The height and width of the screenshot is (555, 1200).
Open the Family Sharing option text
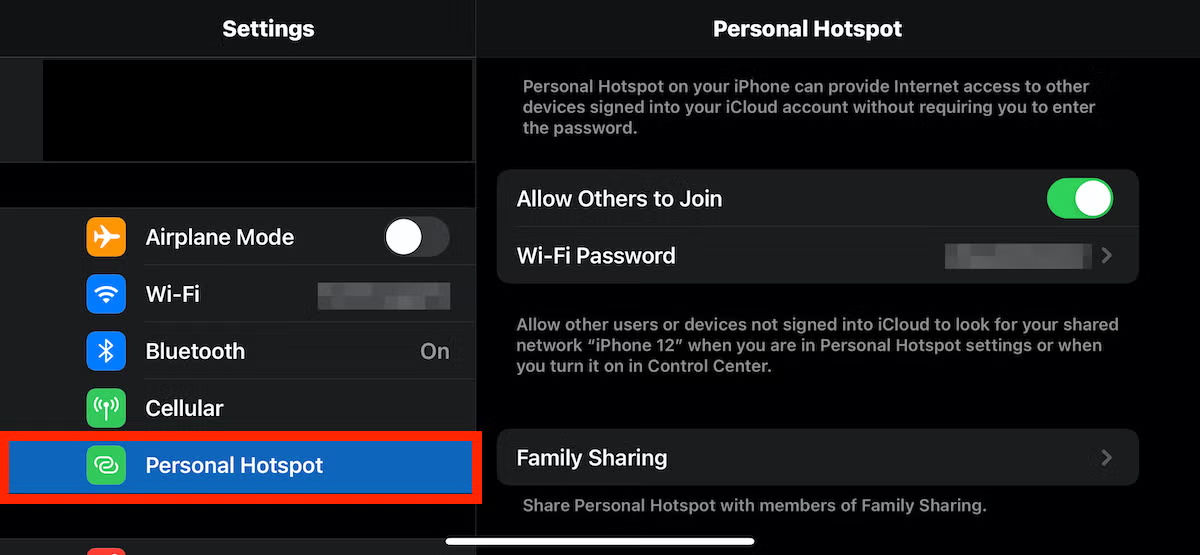pos(591,458)
